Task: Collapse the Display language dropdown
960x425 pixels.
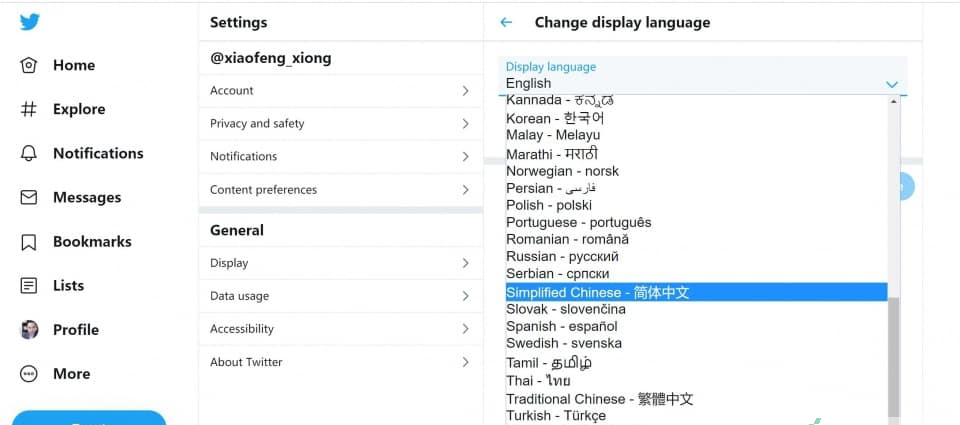Action: (891, 84)
